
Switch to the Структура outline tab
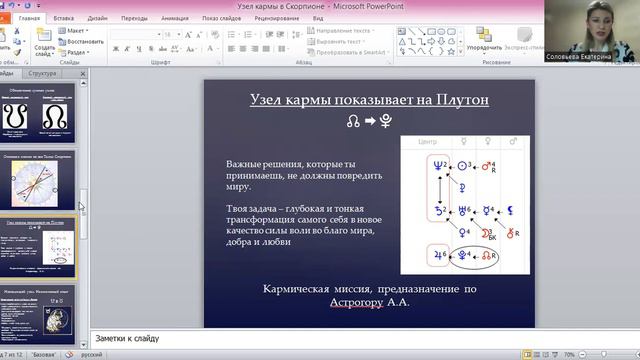coord(42,73)
